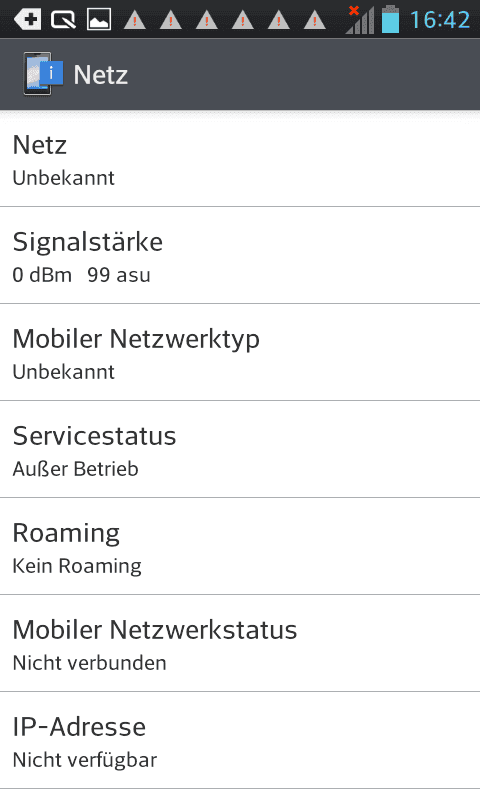Select the Netz Unbekannt entry
The height and width of the screenshot is (800, 480).
point(240,160)
